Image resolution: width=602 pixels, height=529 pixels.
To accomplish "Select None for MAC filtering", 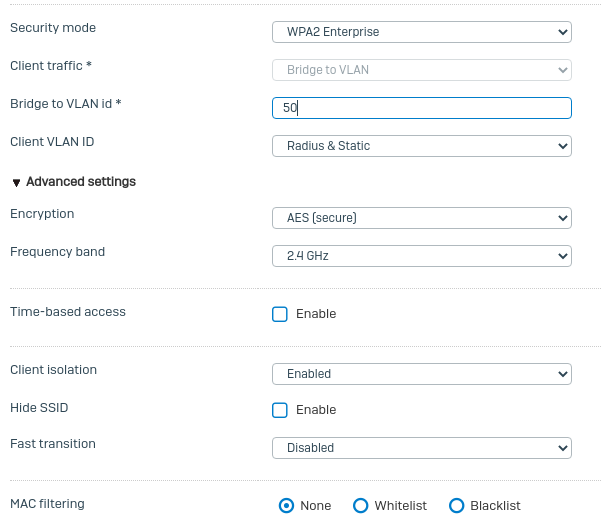I will pos(286,506).
